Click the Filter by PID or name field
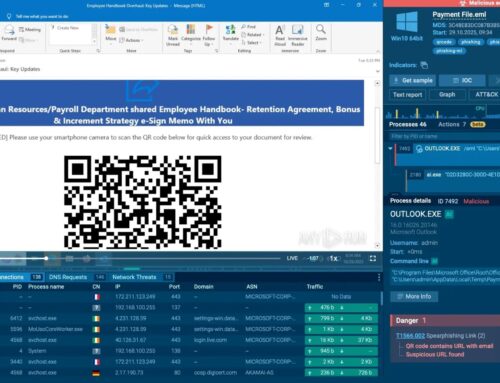 (444, 136)
